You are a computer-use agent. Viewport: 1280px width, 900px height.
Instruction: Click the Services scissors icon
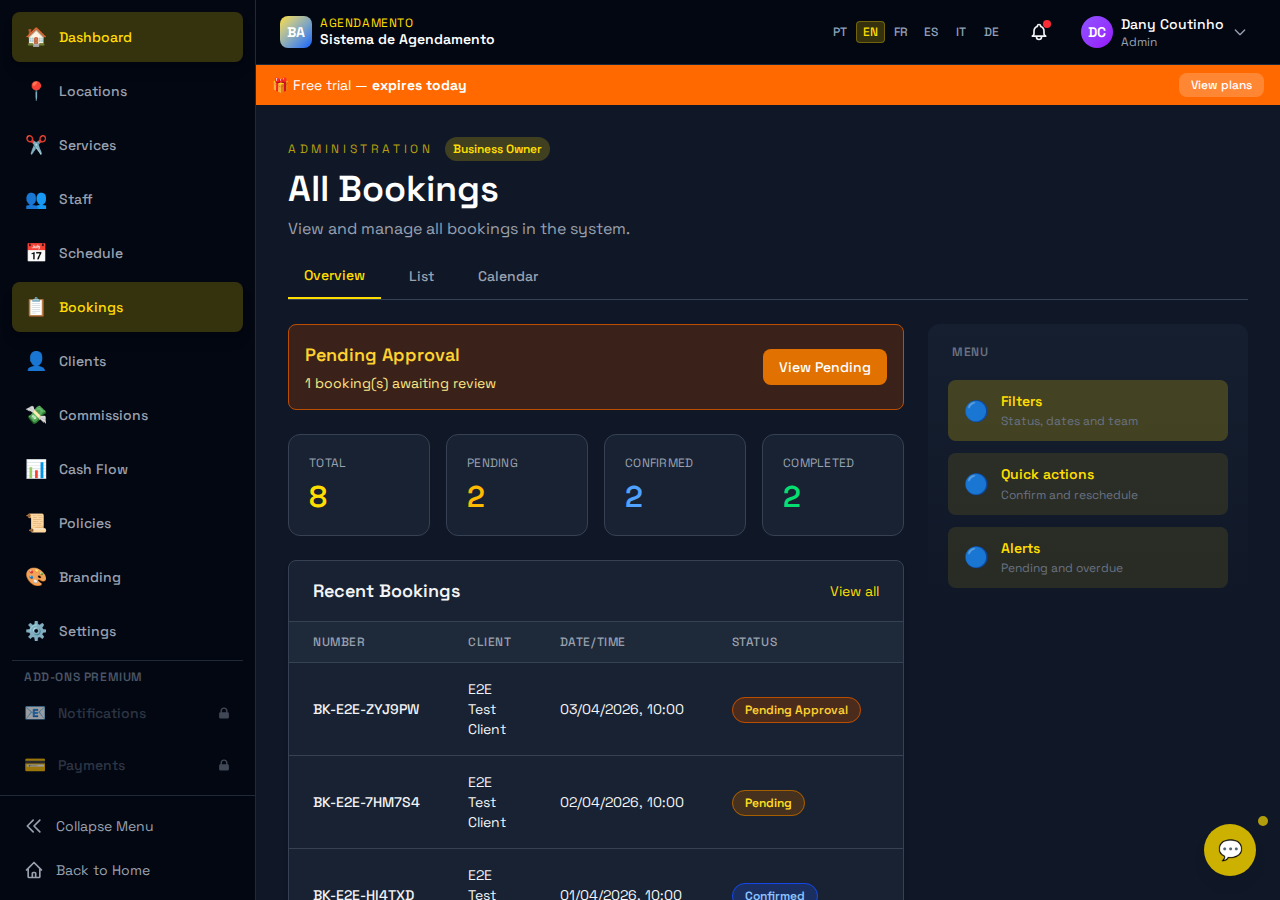tap(36, 145)
